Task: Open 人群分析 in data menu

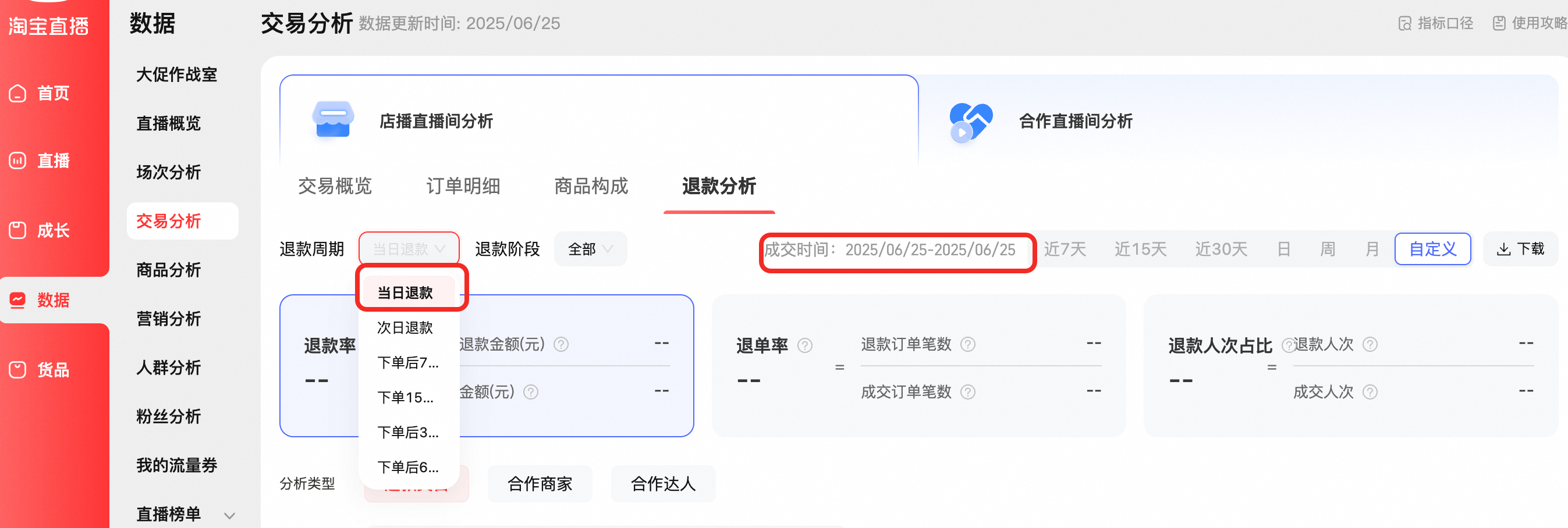Action: (169, 368)
